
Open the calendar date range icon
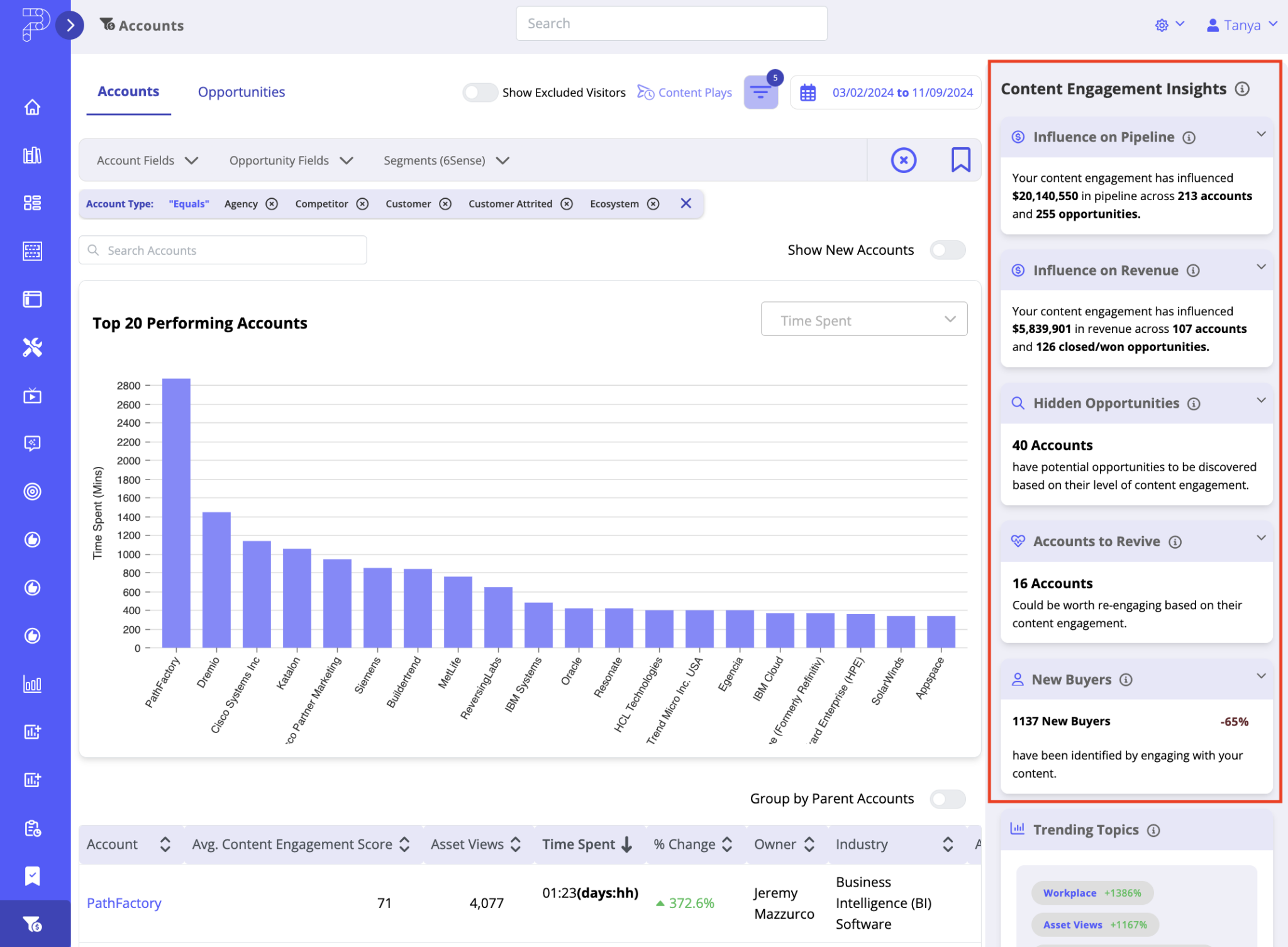808,93
